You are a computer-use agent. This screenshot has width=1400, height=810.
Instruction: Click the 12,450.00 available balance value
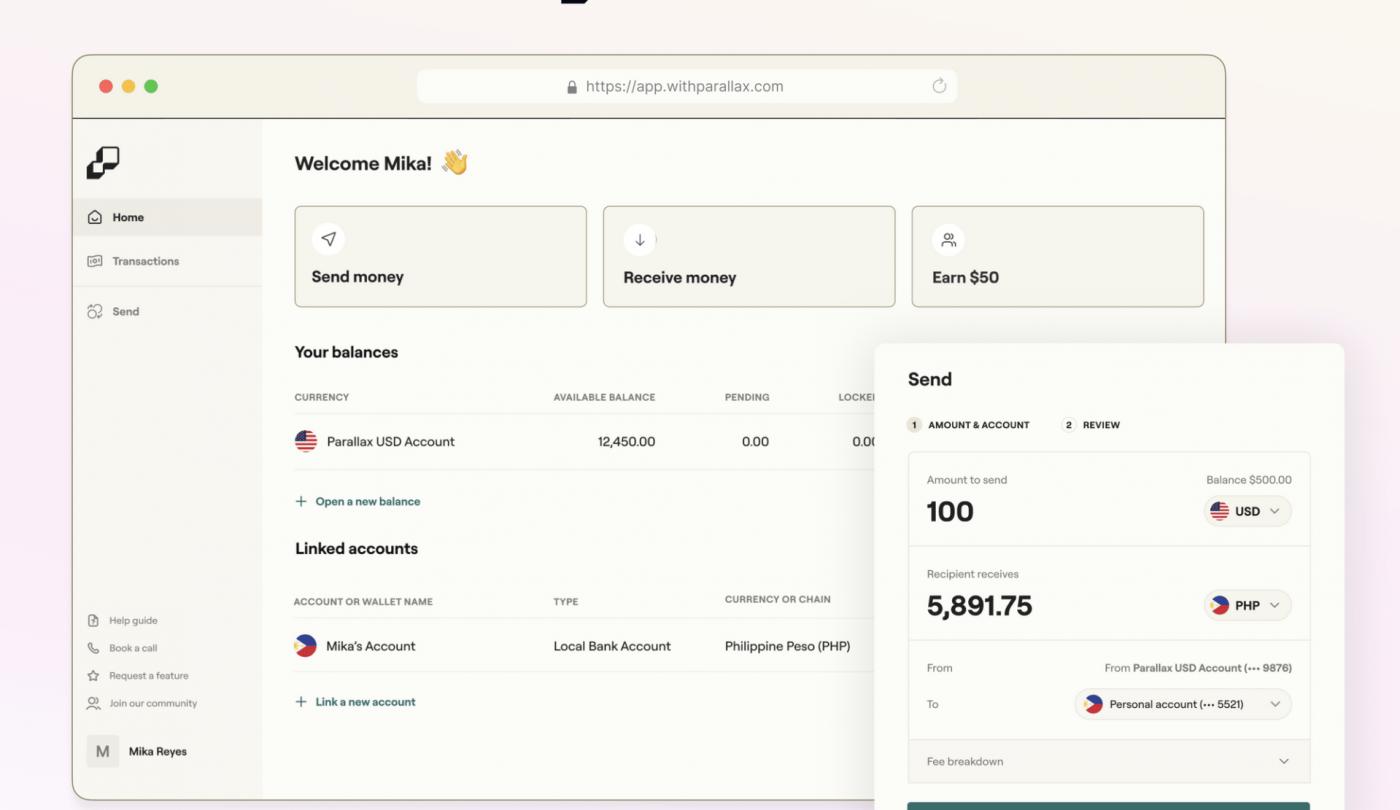627,441
